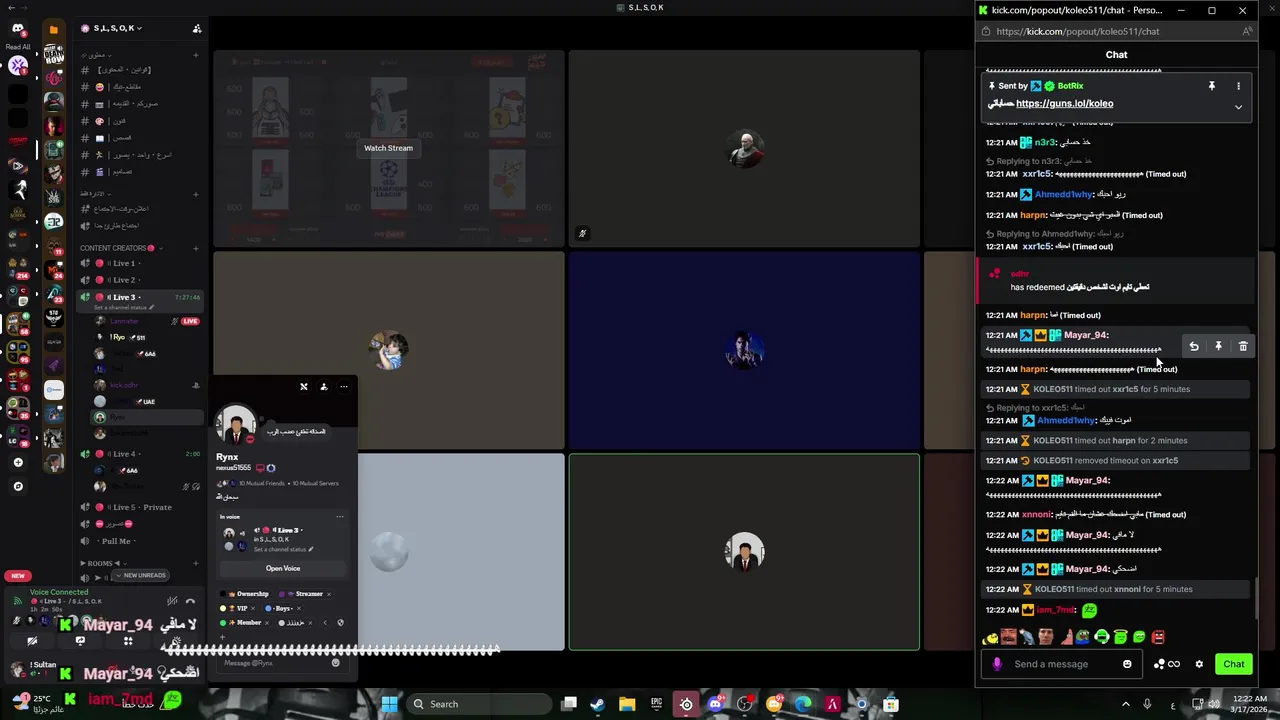Open activities grid button in voice panel
1280x720 pixels.
click(x=128, y=641)
